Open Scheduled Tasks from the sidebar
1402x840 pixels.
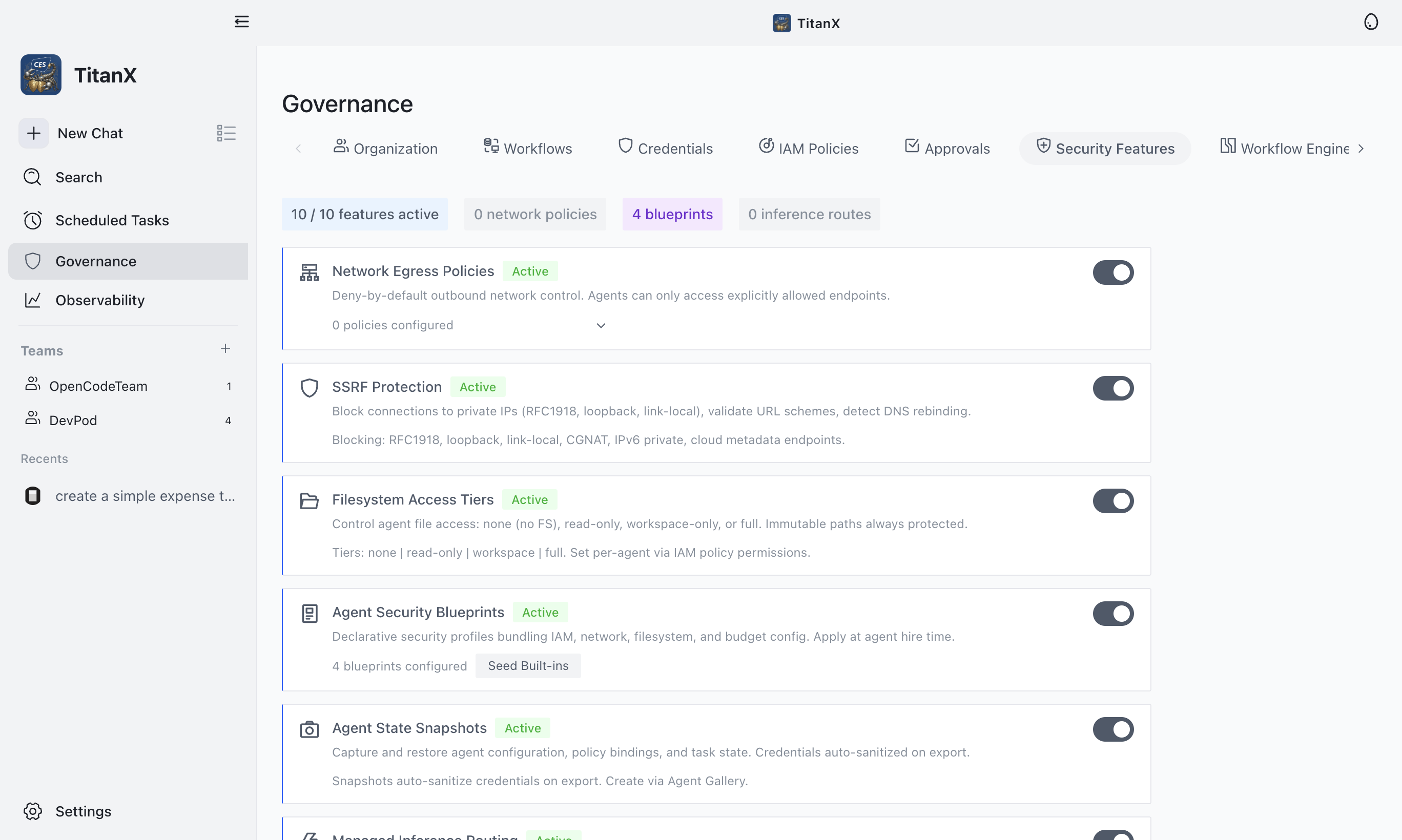112,220
